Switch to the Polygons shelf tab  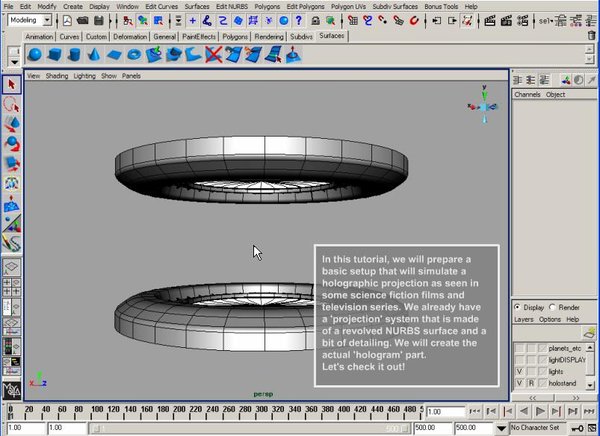point(235,37)
